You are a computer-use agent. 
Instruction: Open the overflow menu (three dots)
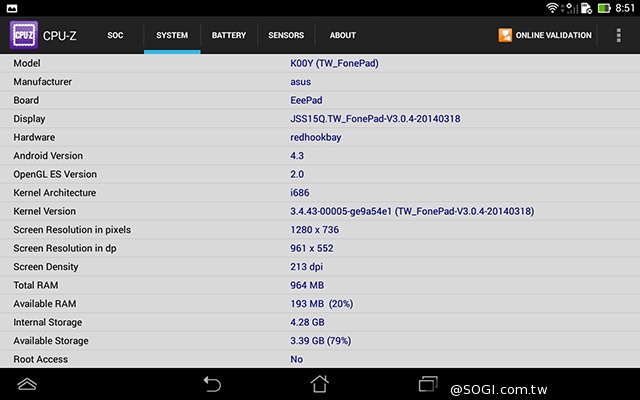point(619,35)
